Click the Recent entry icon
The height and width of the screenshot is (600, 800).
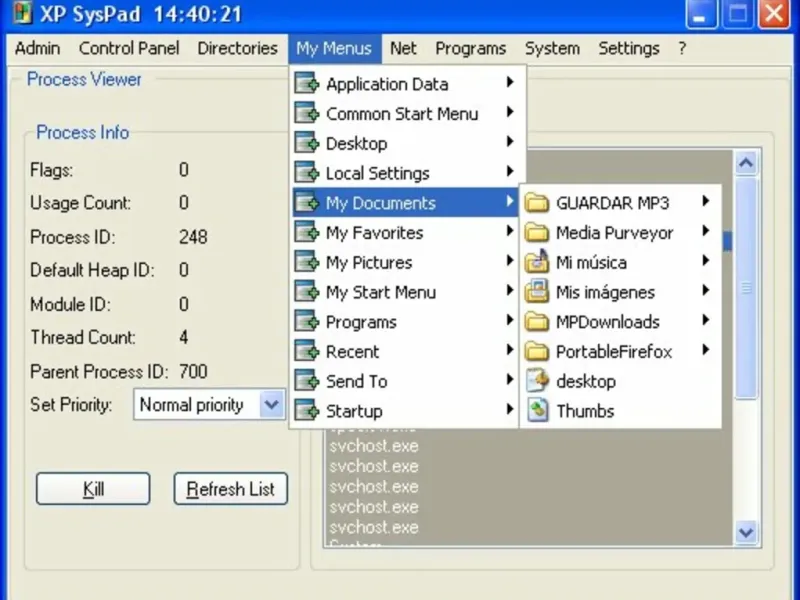307,351
